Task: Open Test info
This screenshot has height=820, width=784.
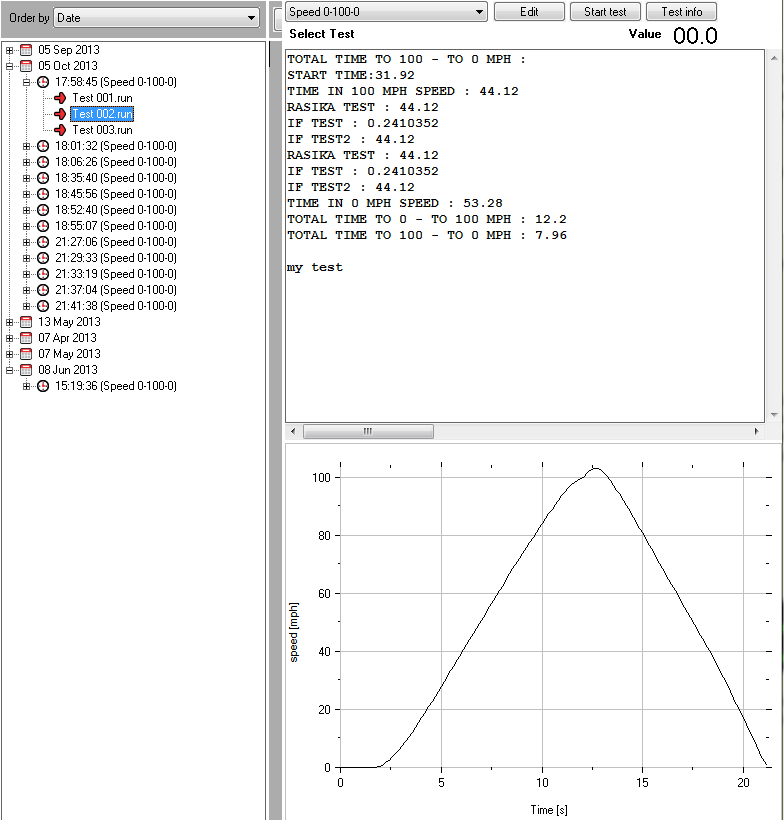Action: click(x=681, y=12)
